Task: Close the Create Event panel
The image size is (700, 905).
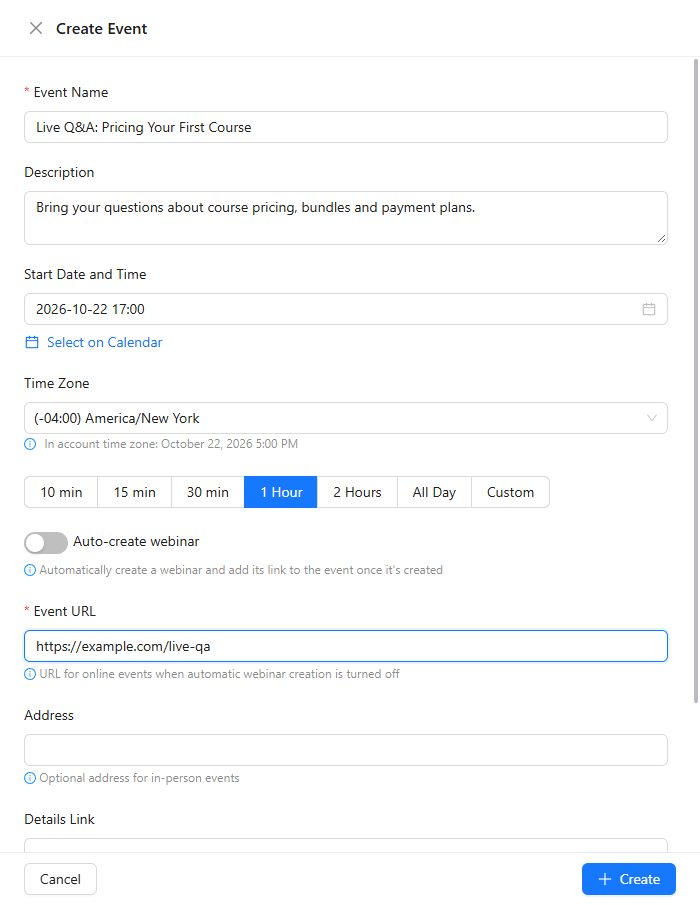Action: pos(36,28)
